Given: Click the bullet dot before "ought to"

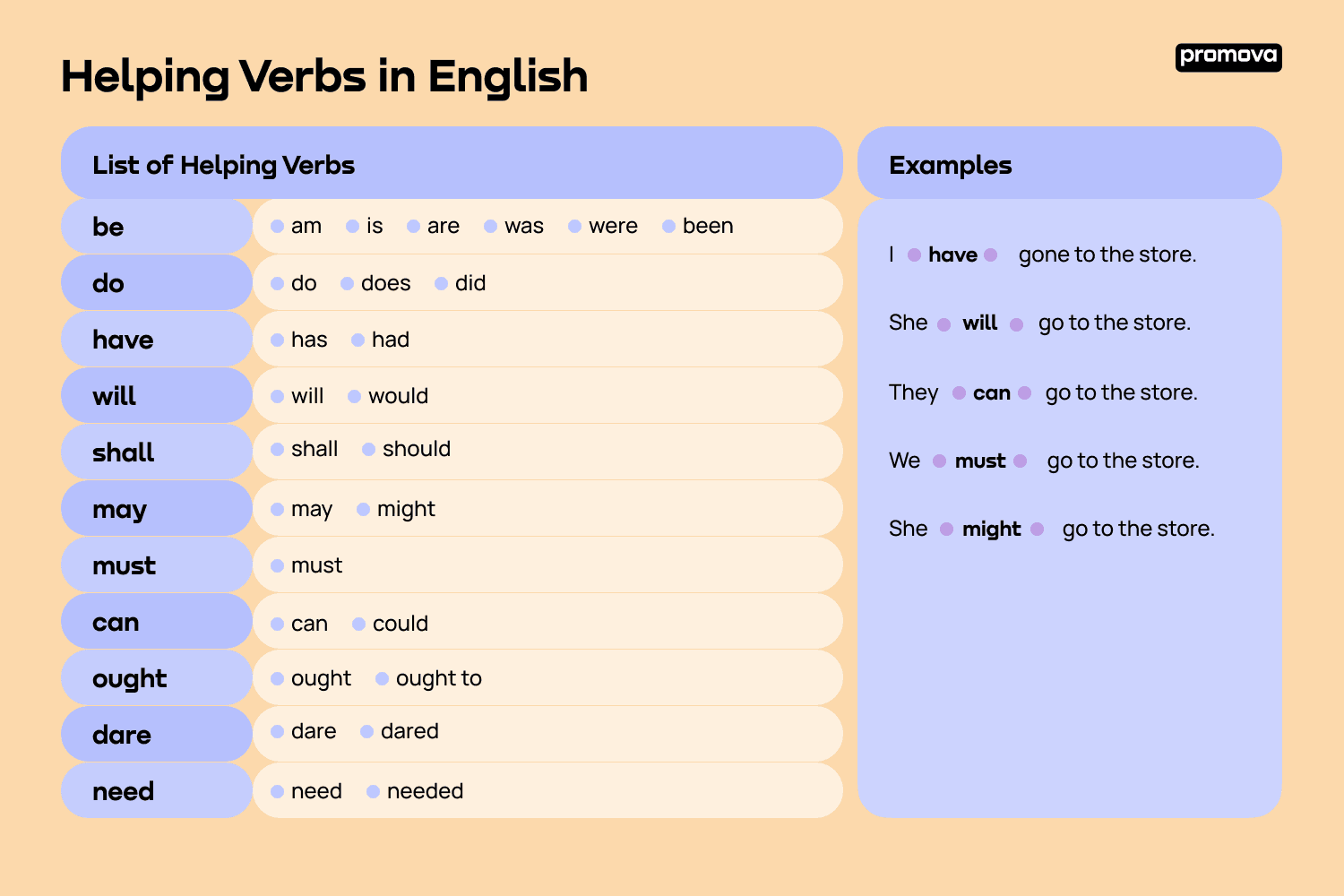Looking at the screenshot, I should (x=382, y=678).
